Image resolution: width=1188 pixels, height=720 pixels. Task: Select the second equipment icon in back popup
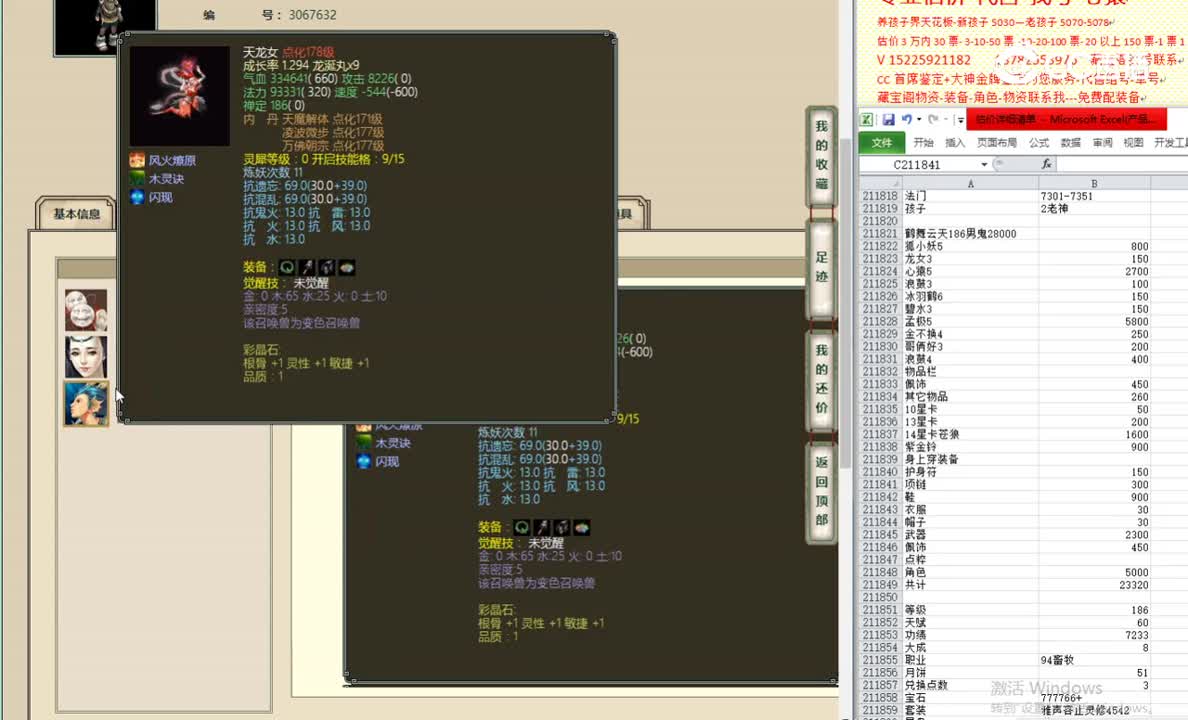(x=542, y=527)
